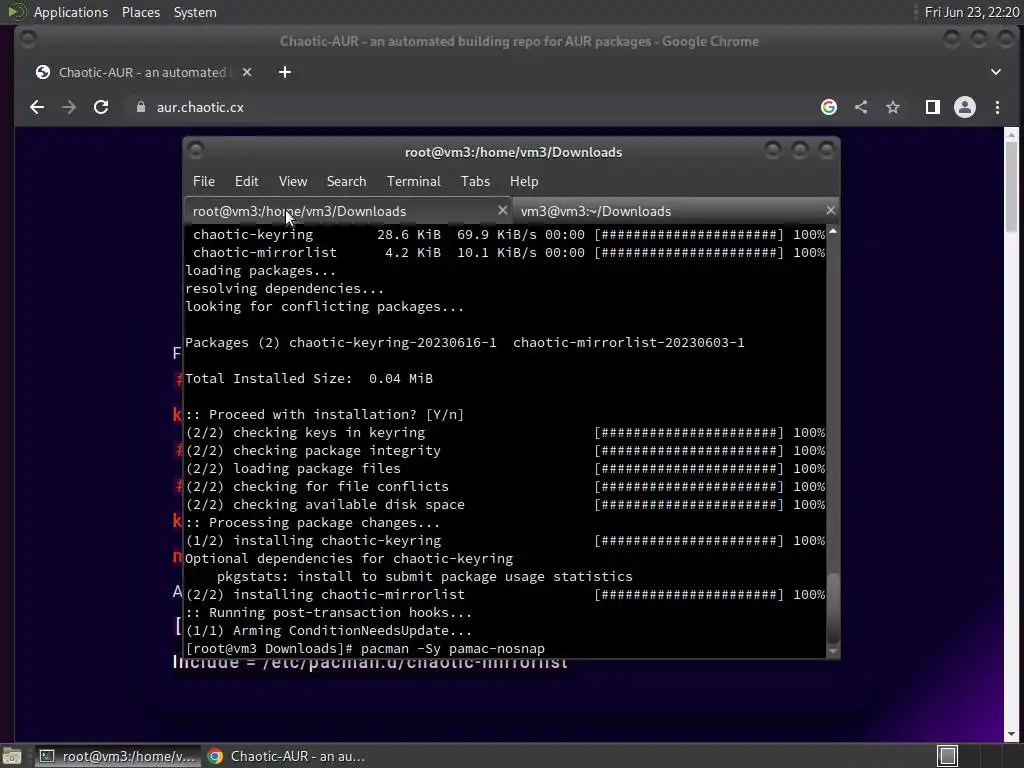Share this page via share icon
Viewport: 1024px width, 768px height.
coord(861,107)
